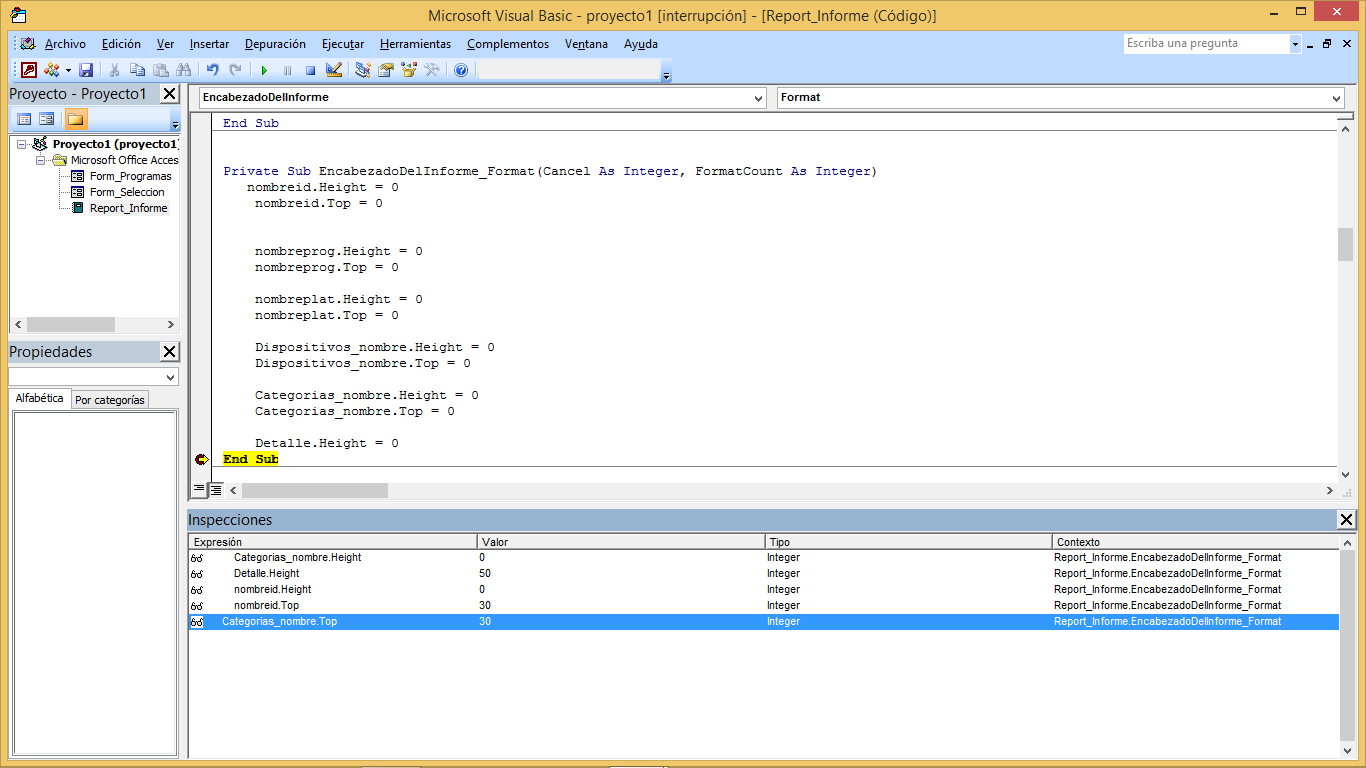This screenshot has height=768, width=1366.
Task: Select the nombreid.Top watch expression
Action: [266, 606]
